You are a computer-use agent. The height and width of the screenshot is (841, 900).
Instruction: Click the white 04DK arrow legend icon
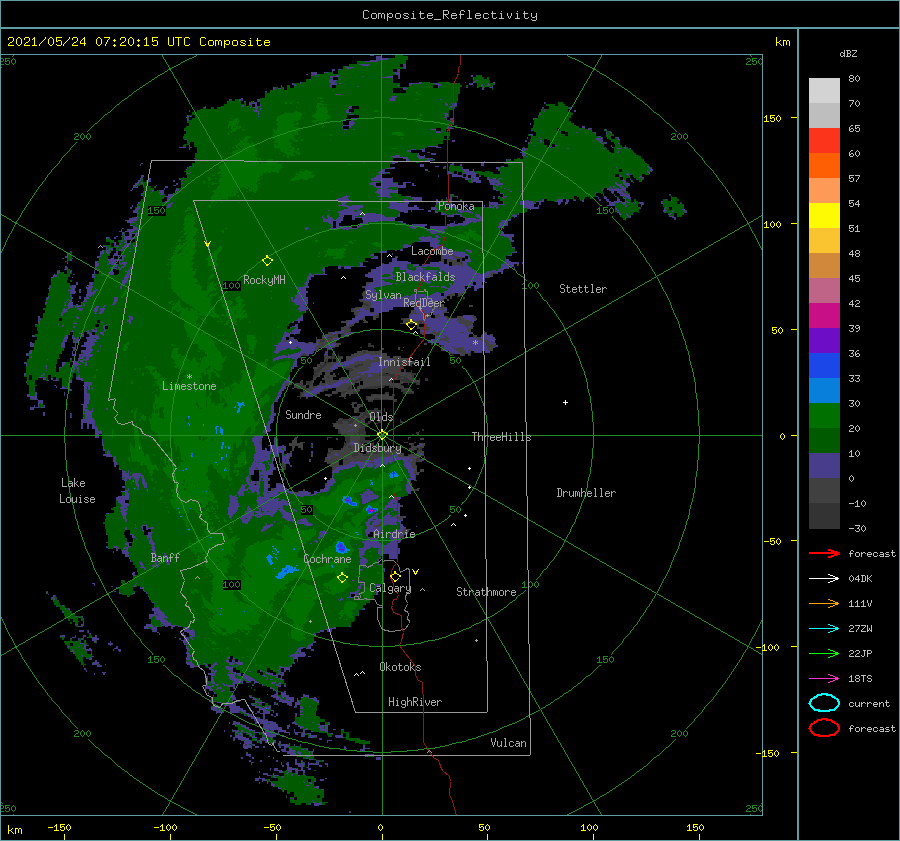click(824, 579)
